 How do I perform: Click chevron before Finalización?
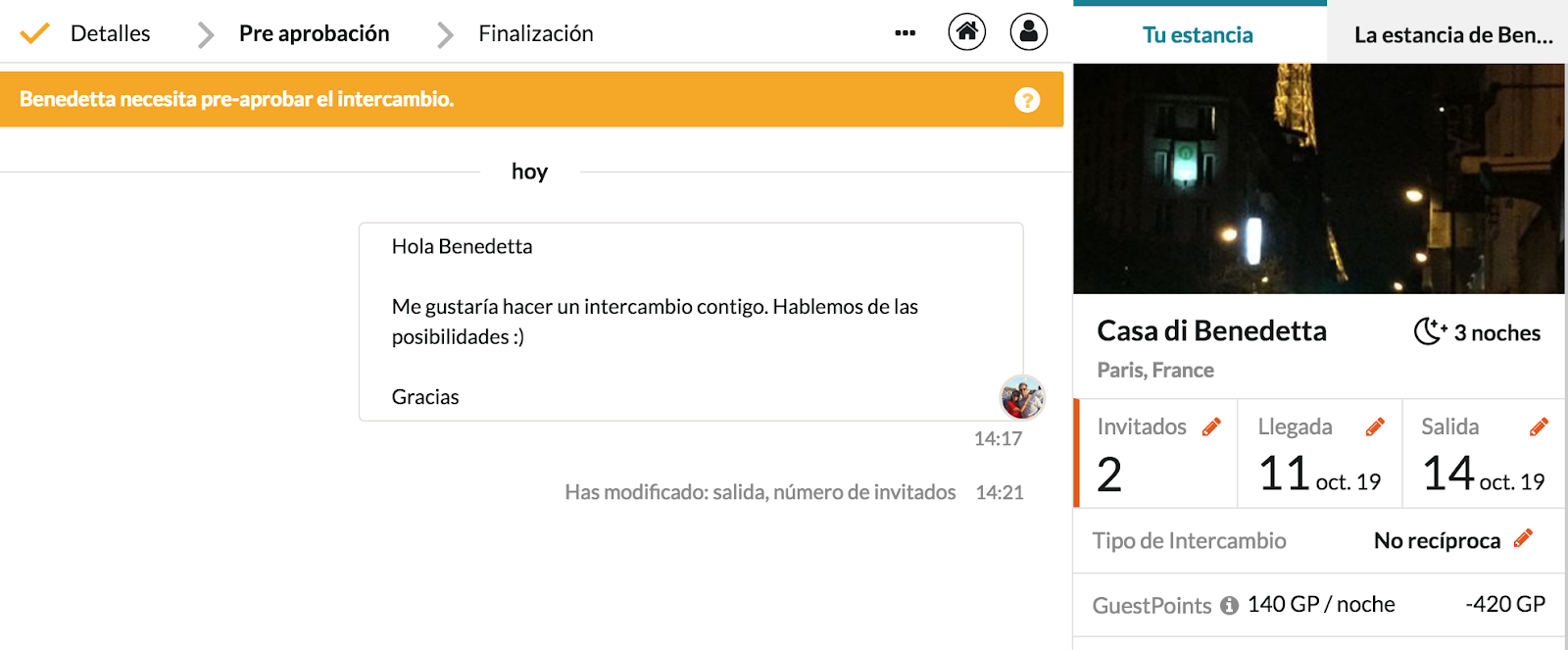[x=445, y=35]
